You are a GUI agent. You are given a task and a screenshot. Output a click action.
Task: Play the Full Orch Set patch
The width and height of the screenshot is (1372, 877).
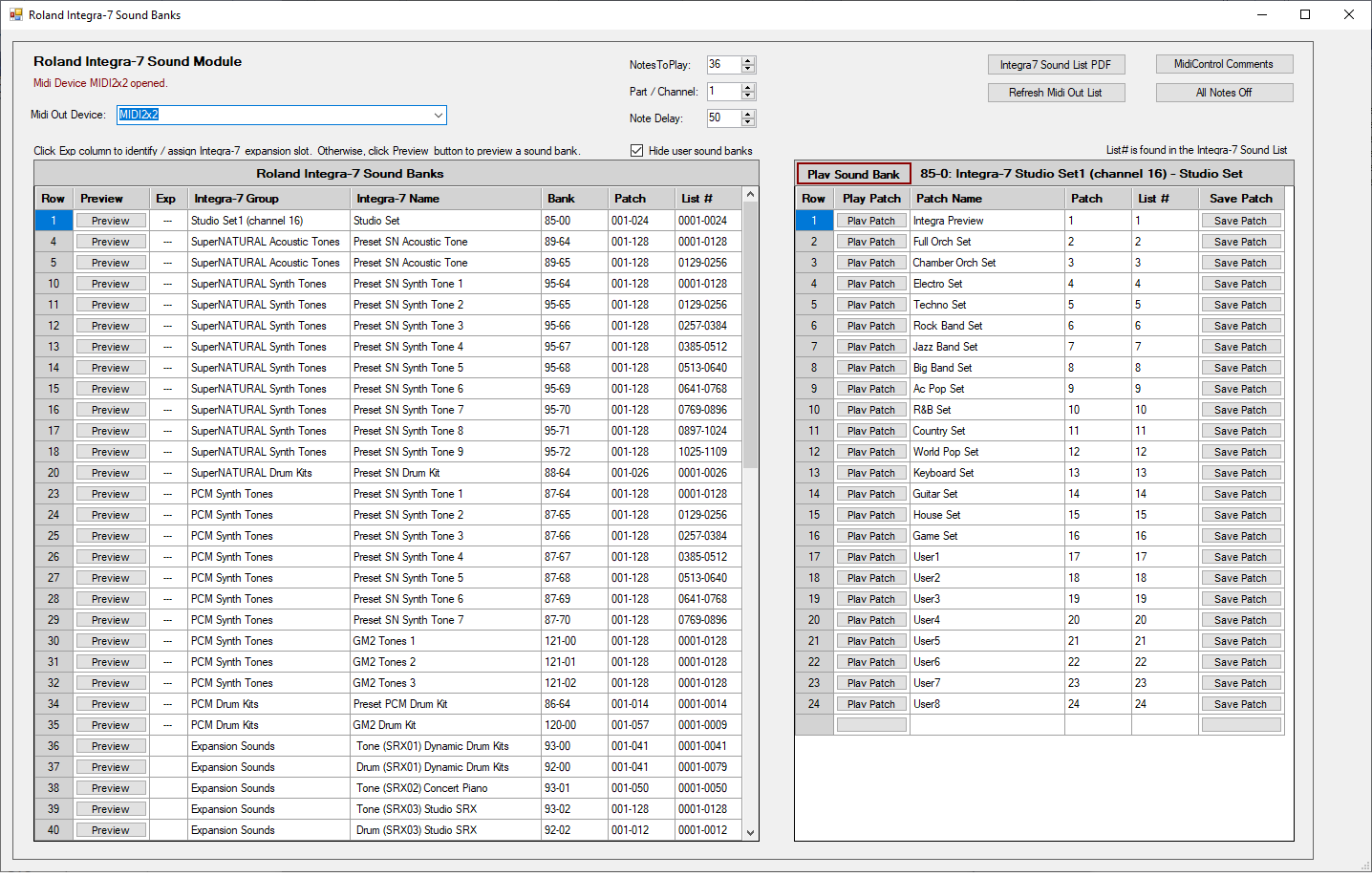point(871,242)
